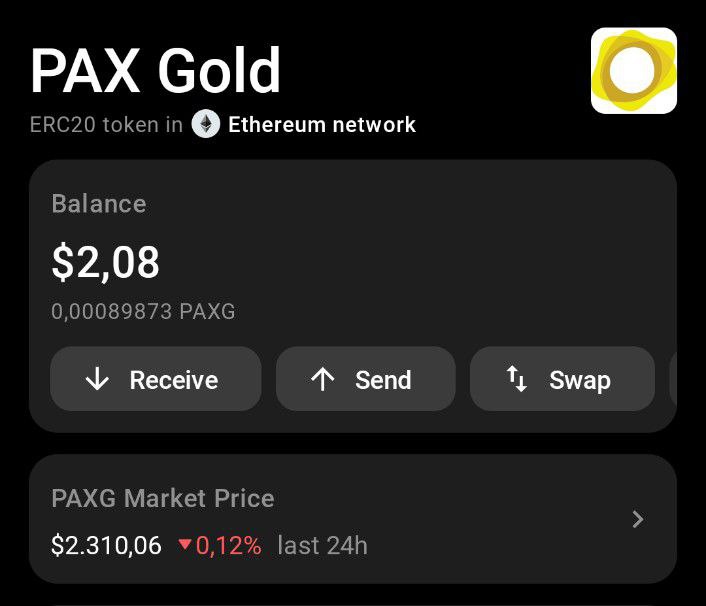Click the up-arrow icon beside Send
706x606 pixels.
(x=322, y=380)
